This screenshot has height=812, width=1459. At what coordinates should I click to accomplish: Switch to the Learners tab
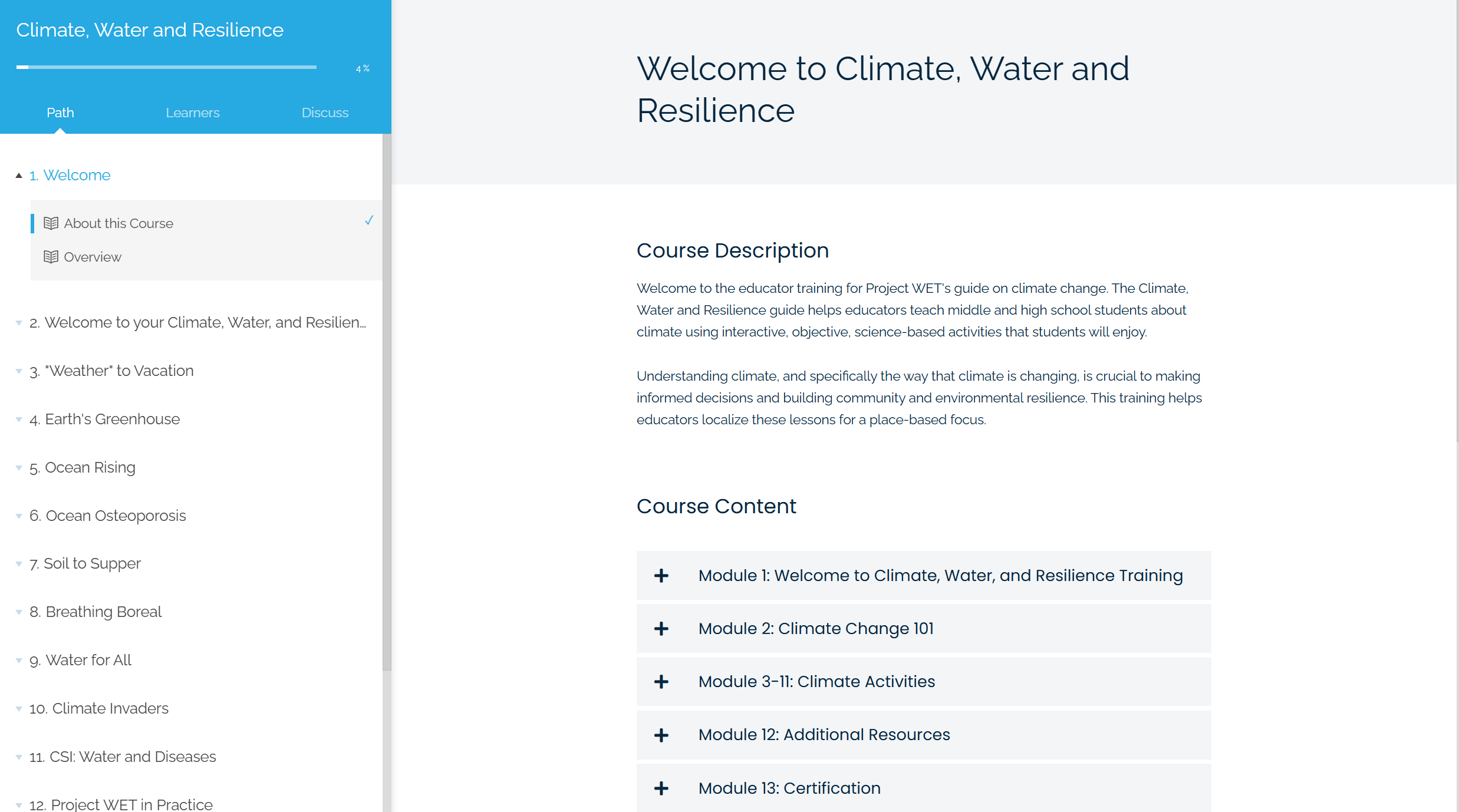[x=192, y=113]
